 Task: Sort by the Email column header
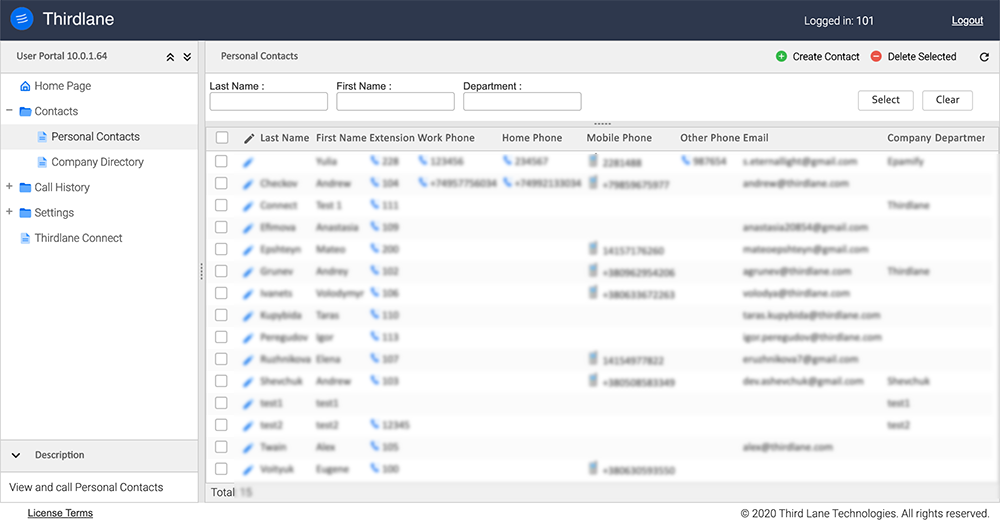tap(756, 138)
